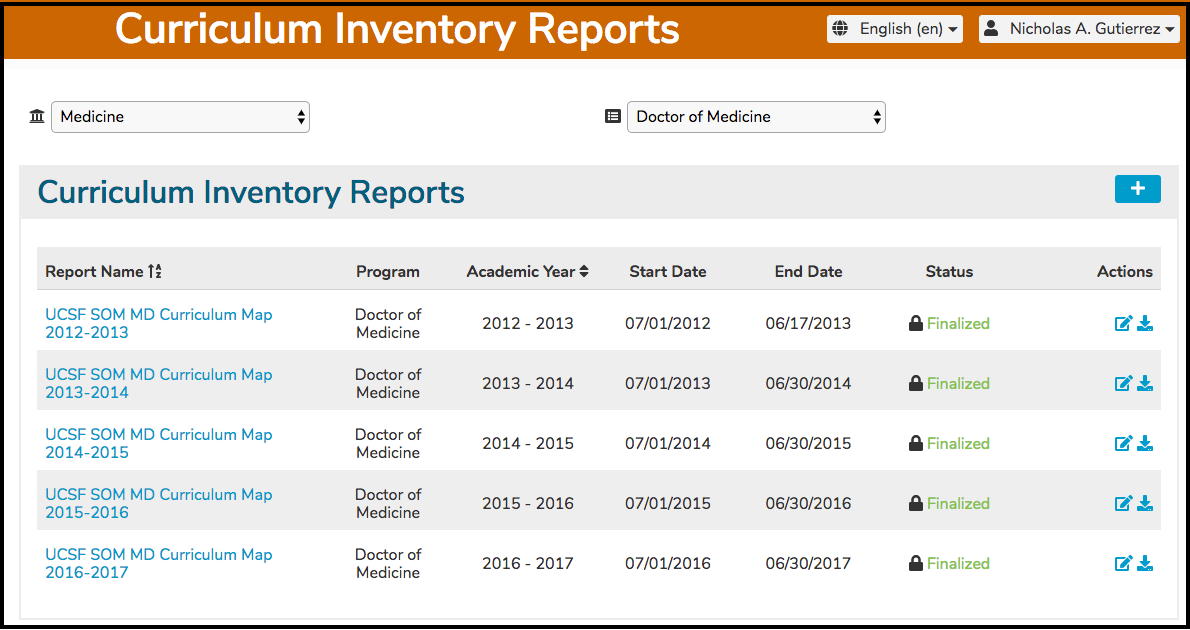
Task: Click the globe icon in language selector
Action: (x=840, y=29)
